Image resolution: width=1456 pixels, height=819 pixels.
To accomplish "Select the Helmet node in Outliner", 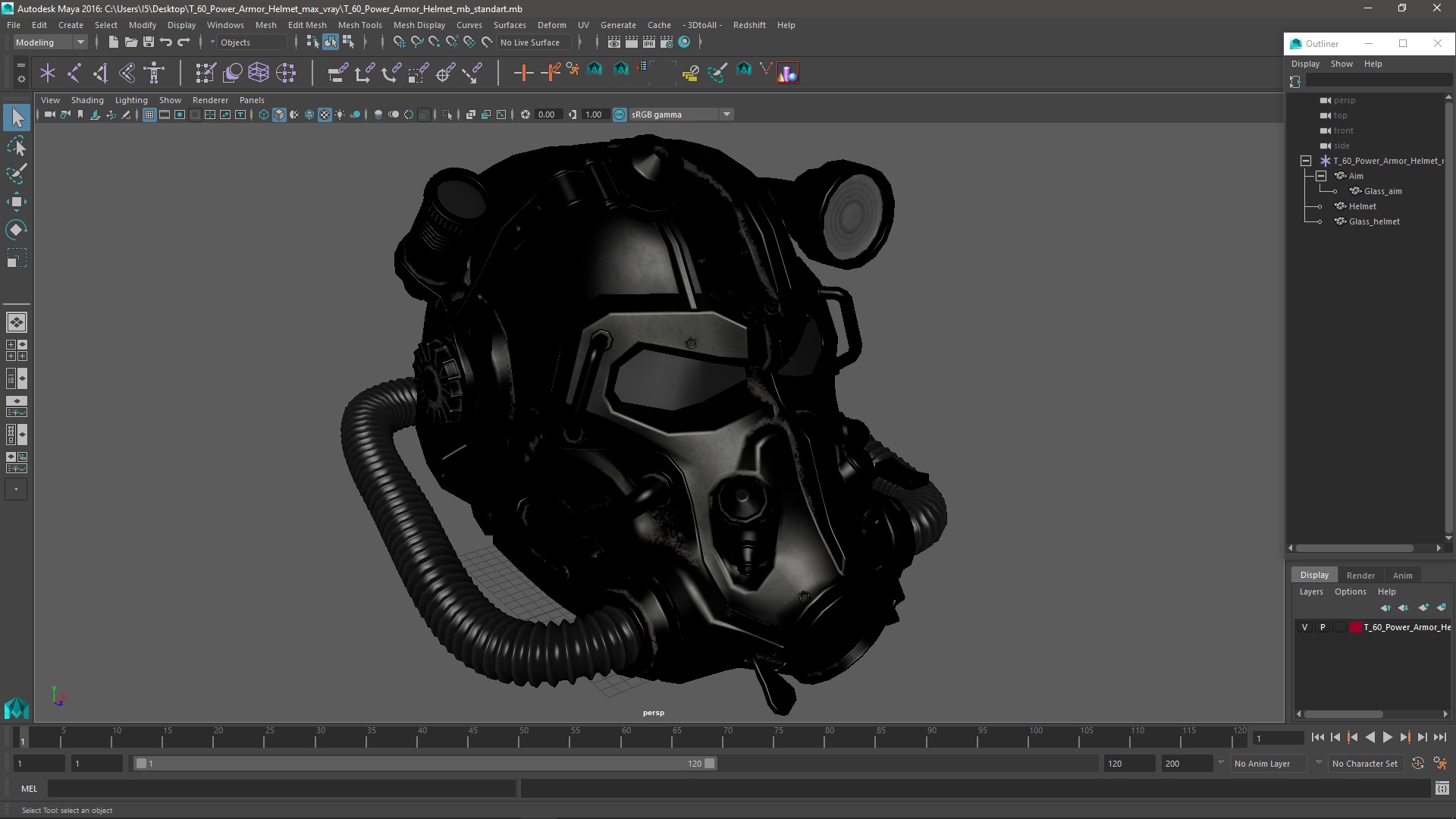I will 1362,206.
